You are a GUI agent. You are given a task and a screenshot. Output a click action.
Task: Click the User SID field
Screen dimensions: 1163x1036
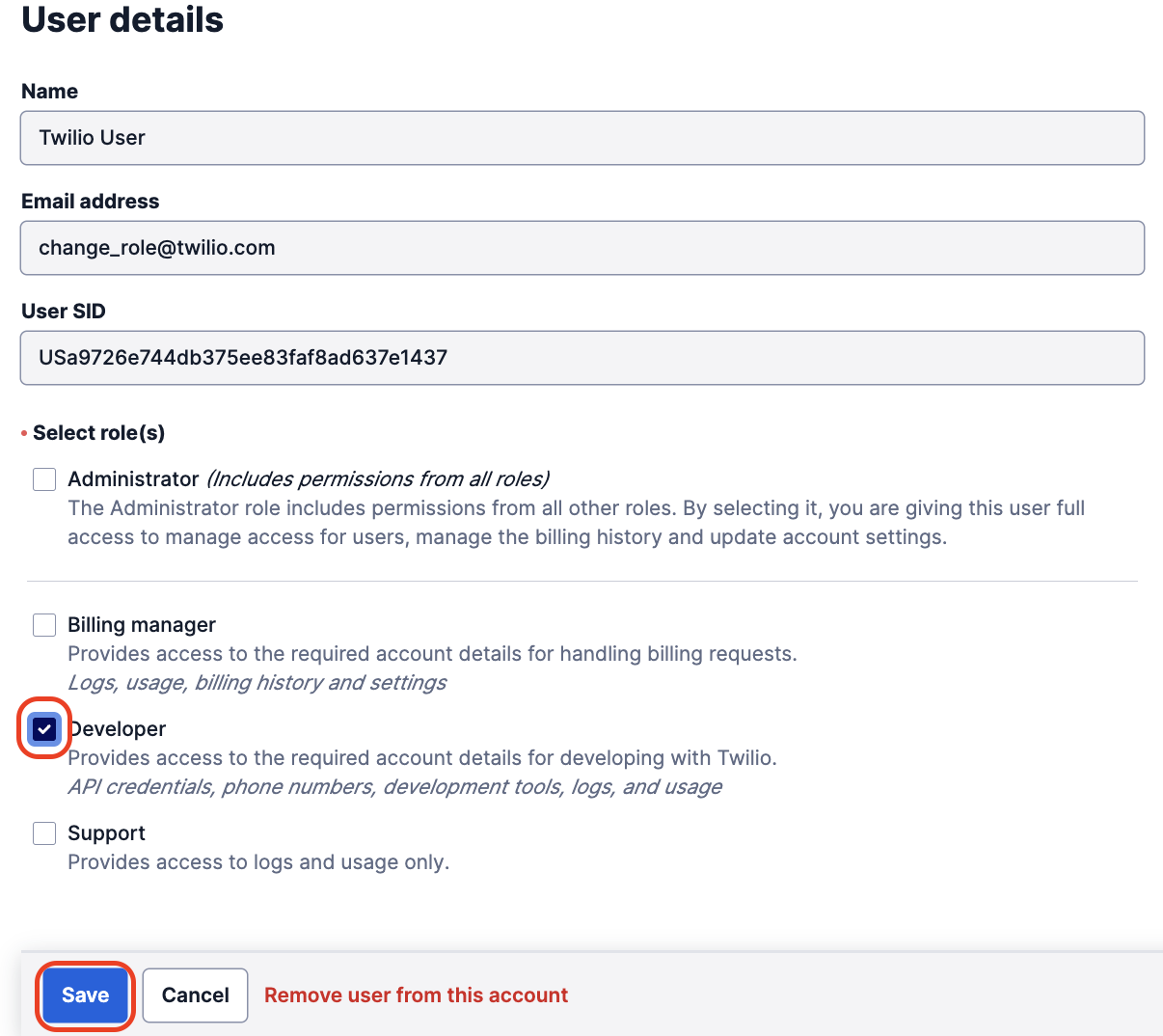coord(581,358)
